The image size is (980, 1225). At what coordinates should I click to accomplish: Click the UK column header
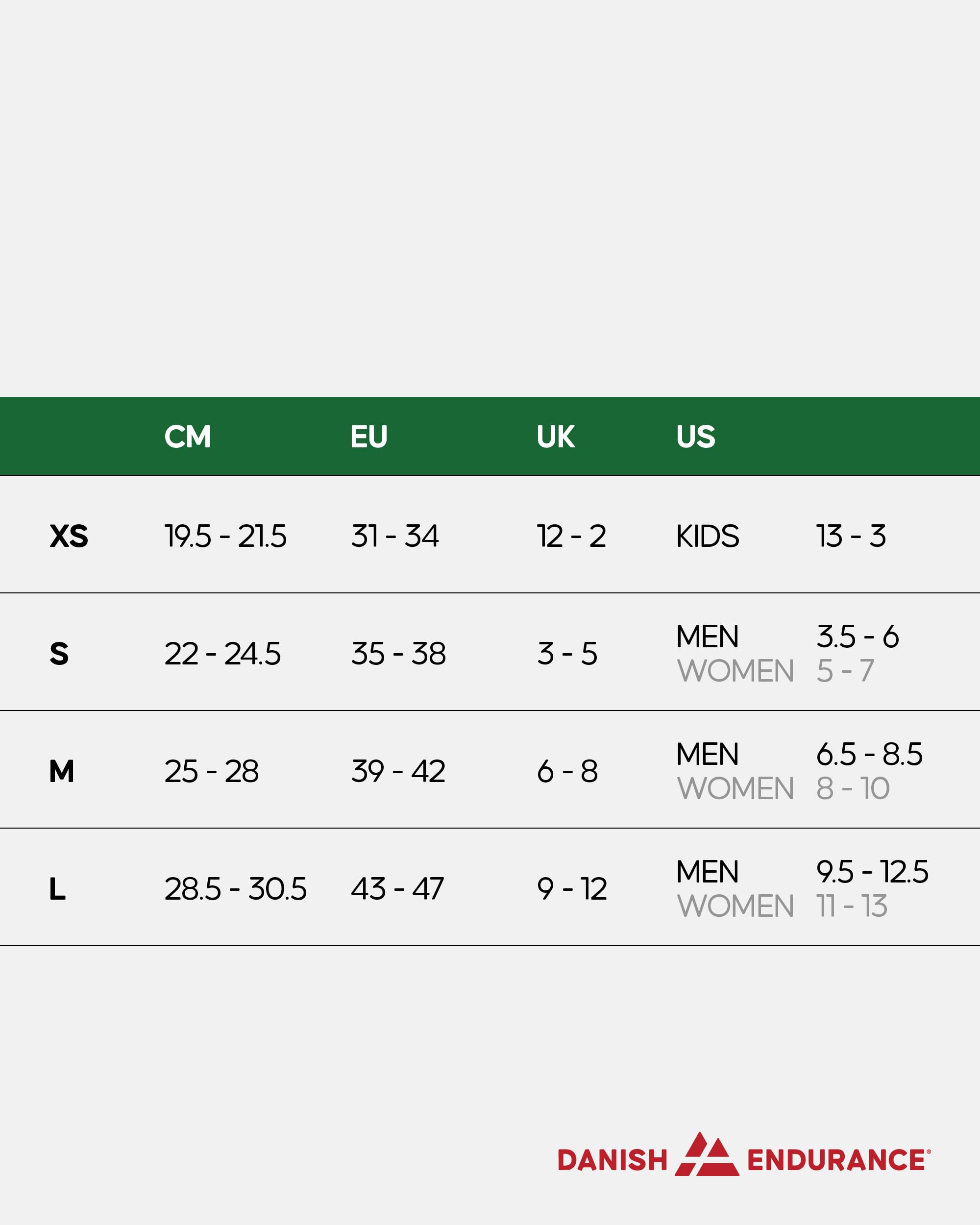(555, 437)
